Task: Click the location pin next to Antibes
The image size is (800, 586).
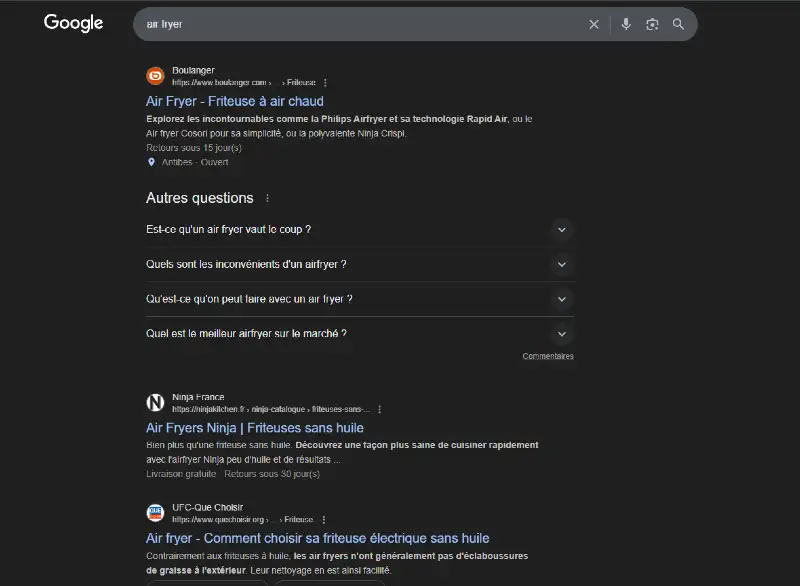Action: [152, 161]
